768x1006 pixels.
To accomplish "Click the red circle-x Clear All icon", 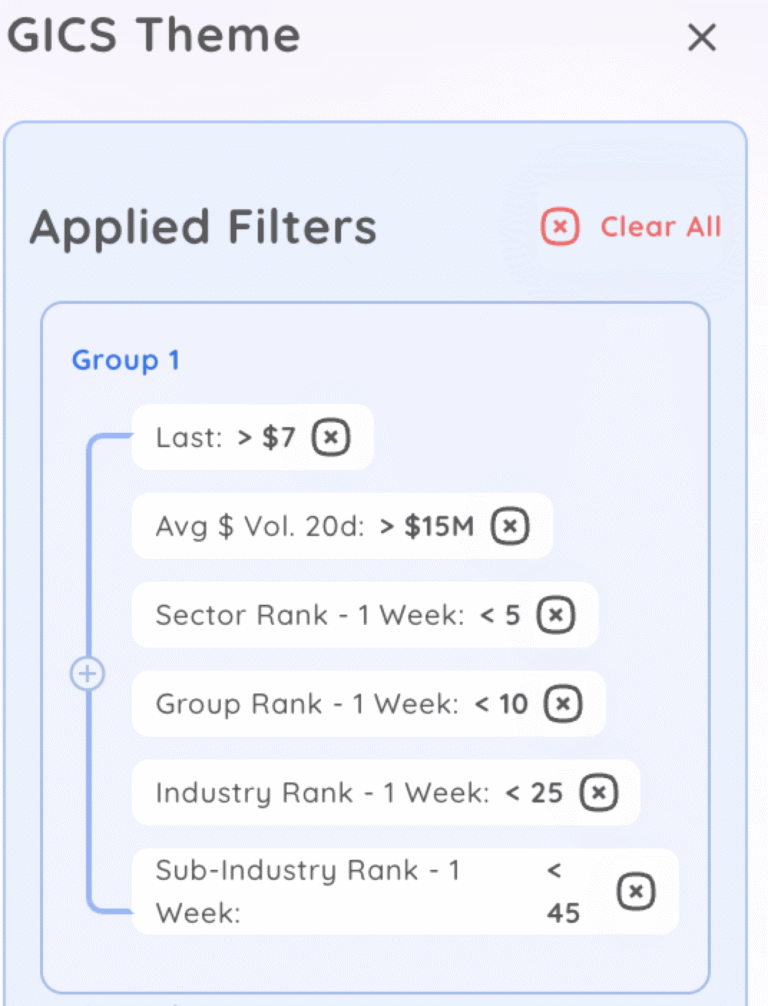I will click(x=559, y=227).
